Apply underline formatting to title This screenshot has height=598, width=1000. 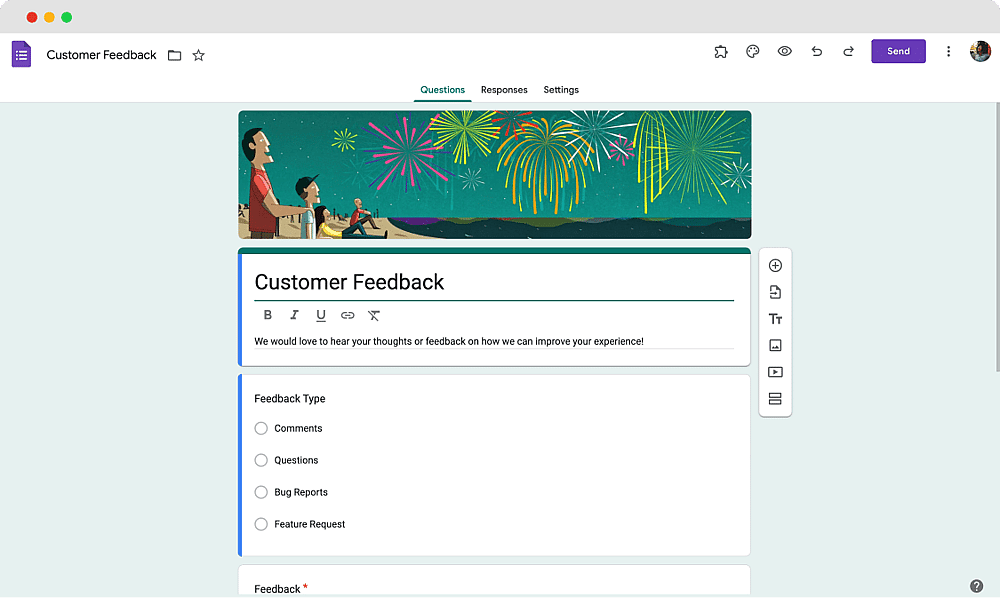[x=321, y=315]
